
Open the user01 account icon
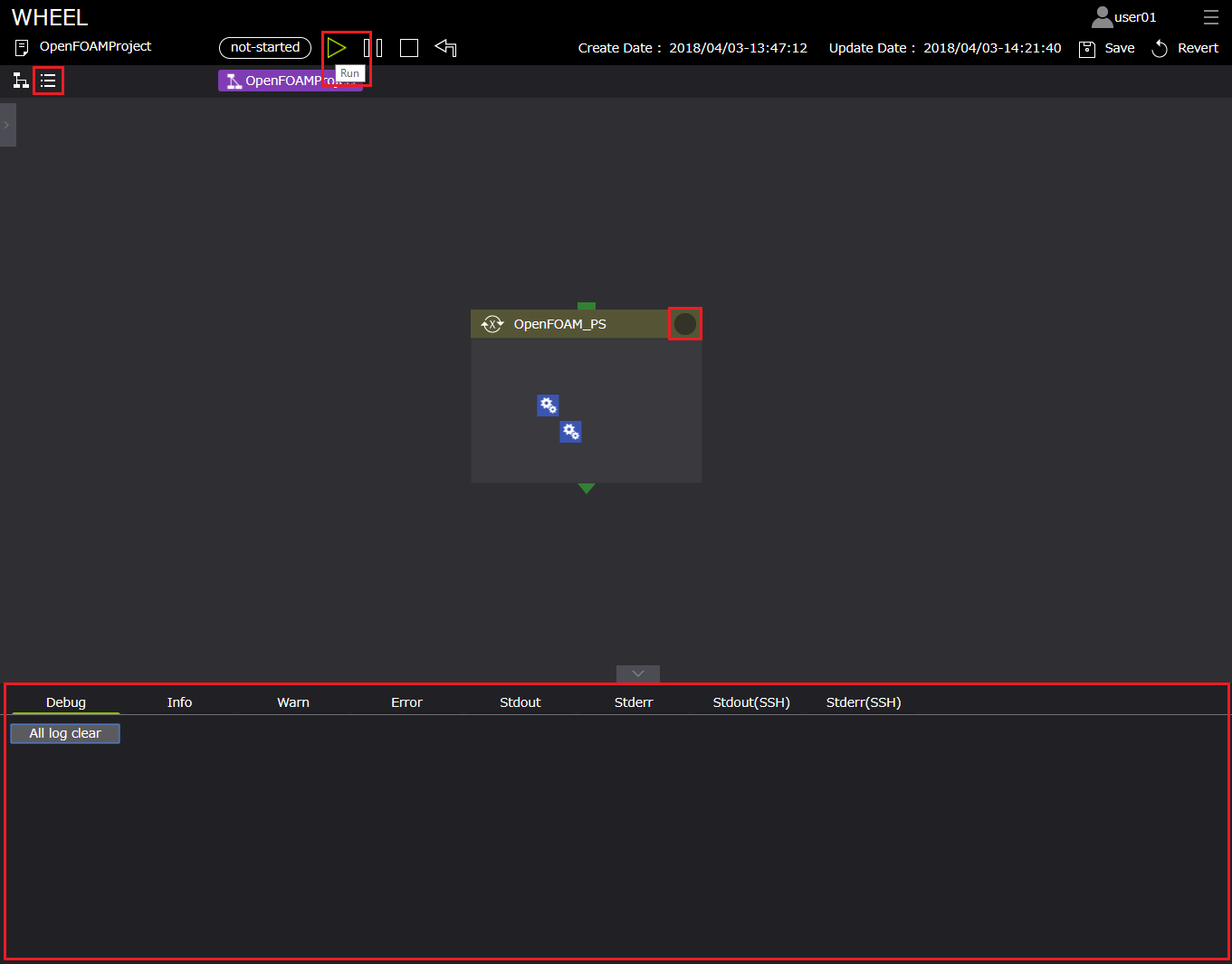pos(1102,17)
